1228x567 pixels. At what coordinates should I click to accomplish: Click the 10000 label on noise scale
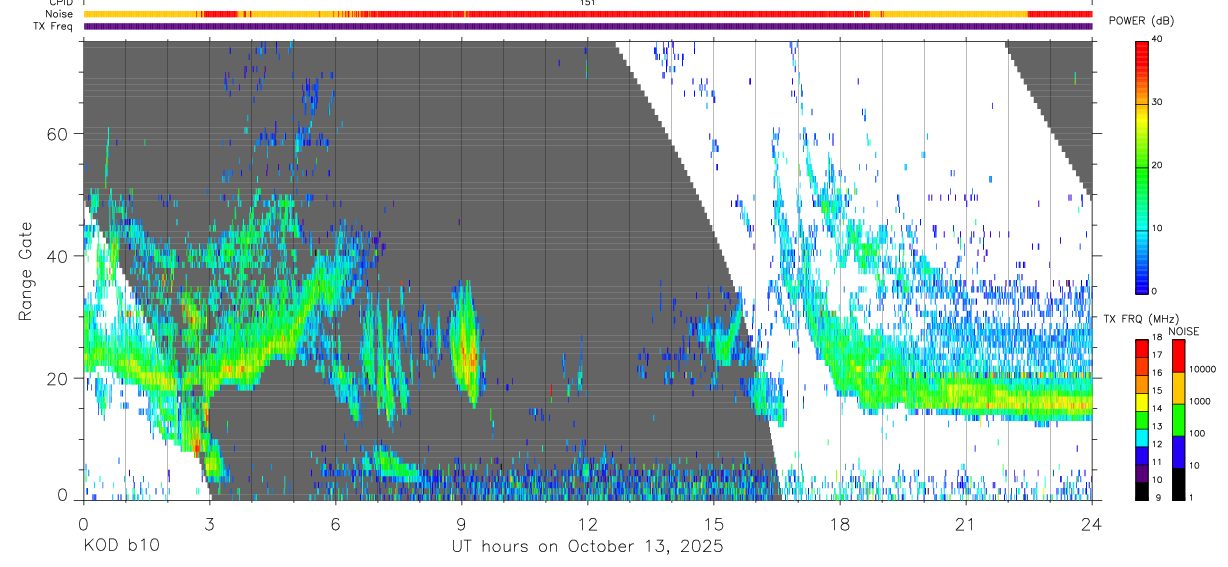[x=1201, y=369]
